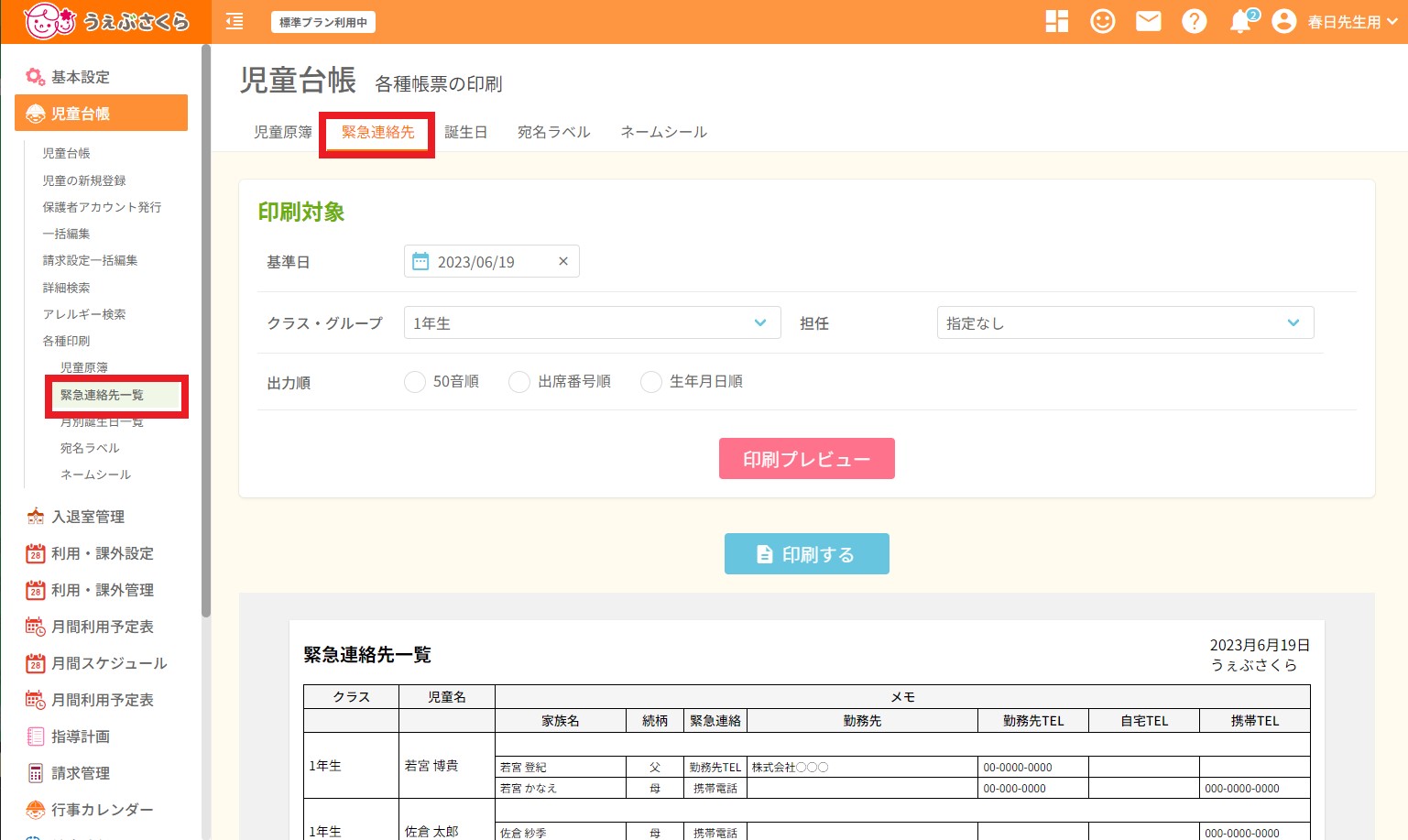This screenshot has width=1408, height=840.
Task: Click the うぇぶさくら logo
Action: coord(105,21)
